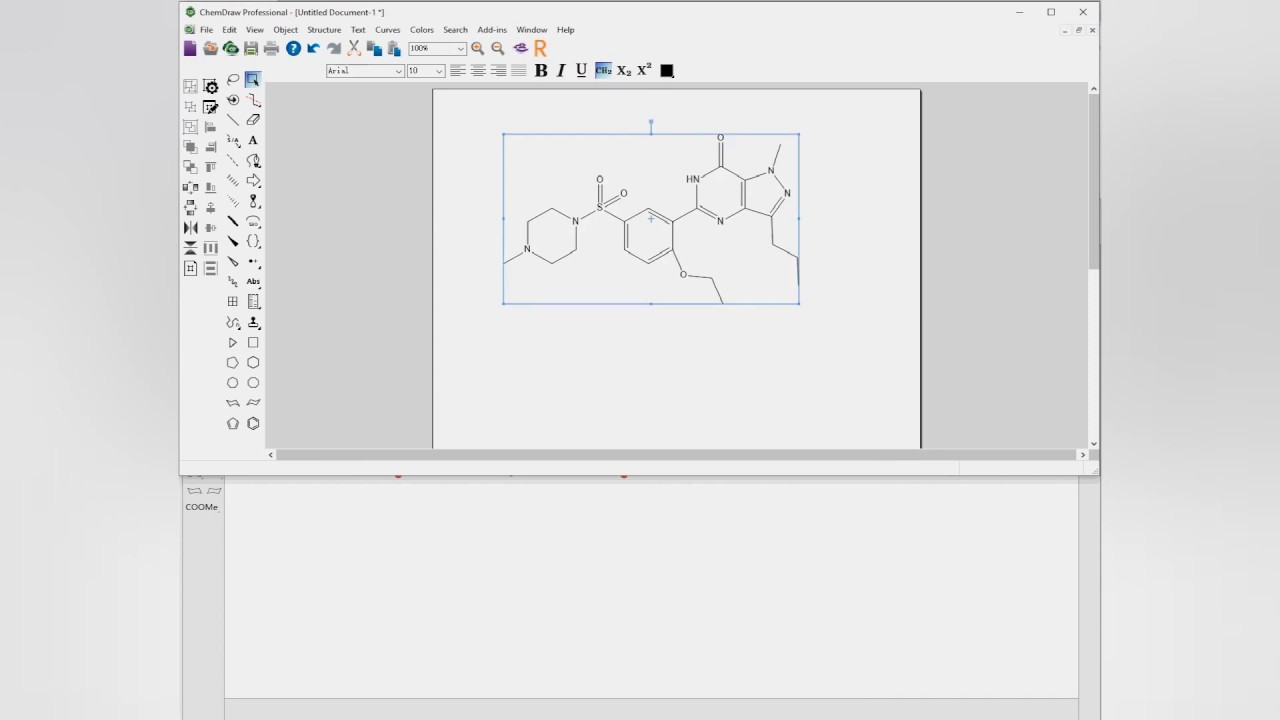Select the bold wedge bond tool

233,241
